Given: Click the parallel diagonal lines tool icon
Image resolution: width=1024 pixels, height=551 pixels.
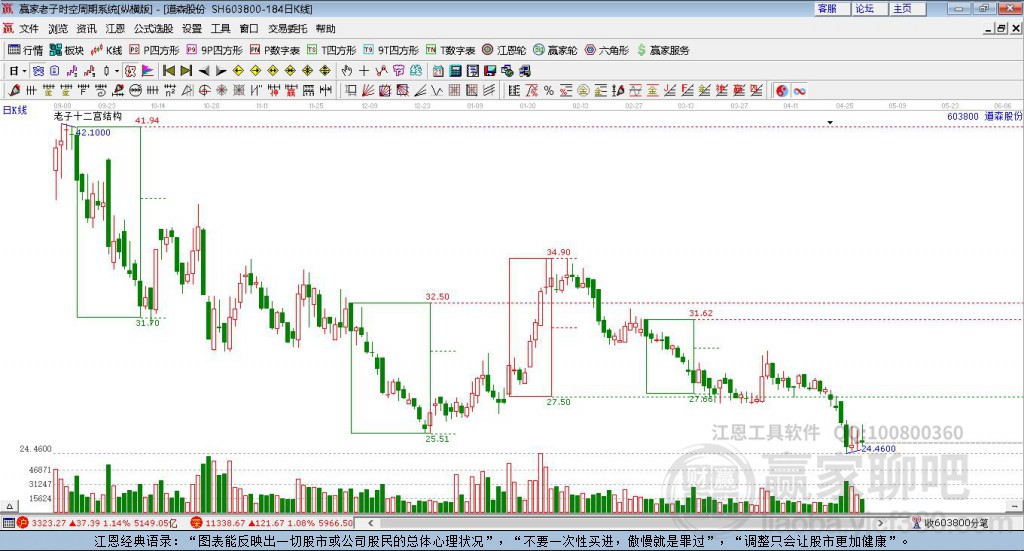Looking at the screenshot, I should pos(488,91).
